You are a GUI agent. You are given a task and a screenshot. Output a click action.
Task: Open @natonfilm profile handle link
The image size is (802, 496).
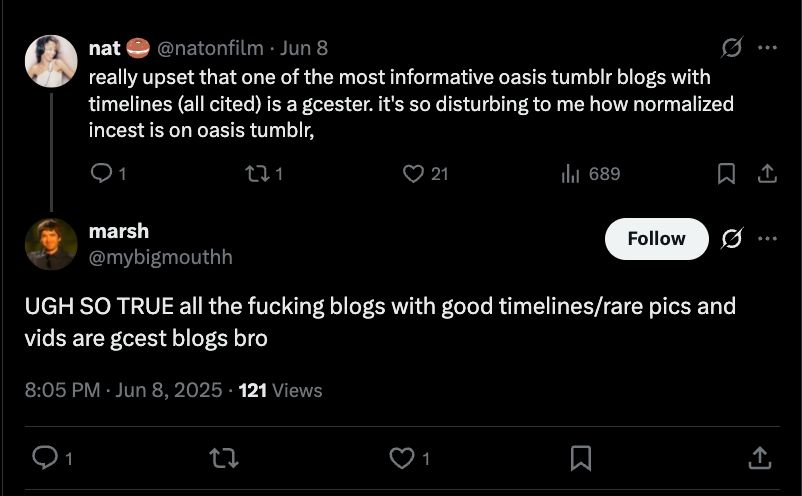point(211,48)
